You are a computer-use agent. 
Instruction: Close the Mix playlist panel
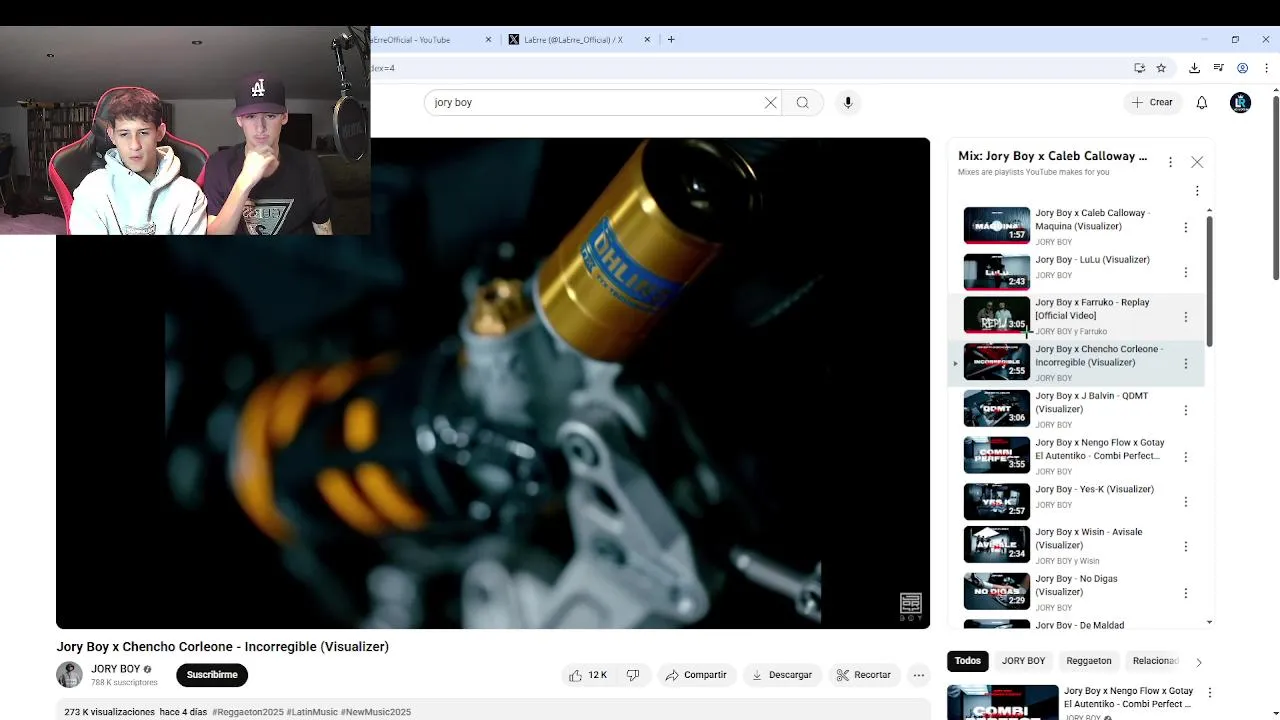(x=1197, y=162)
